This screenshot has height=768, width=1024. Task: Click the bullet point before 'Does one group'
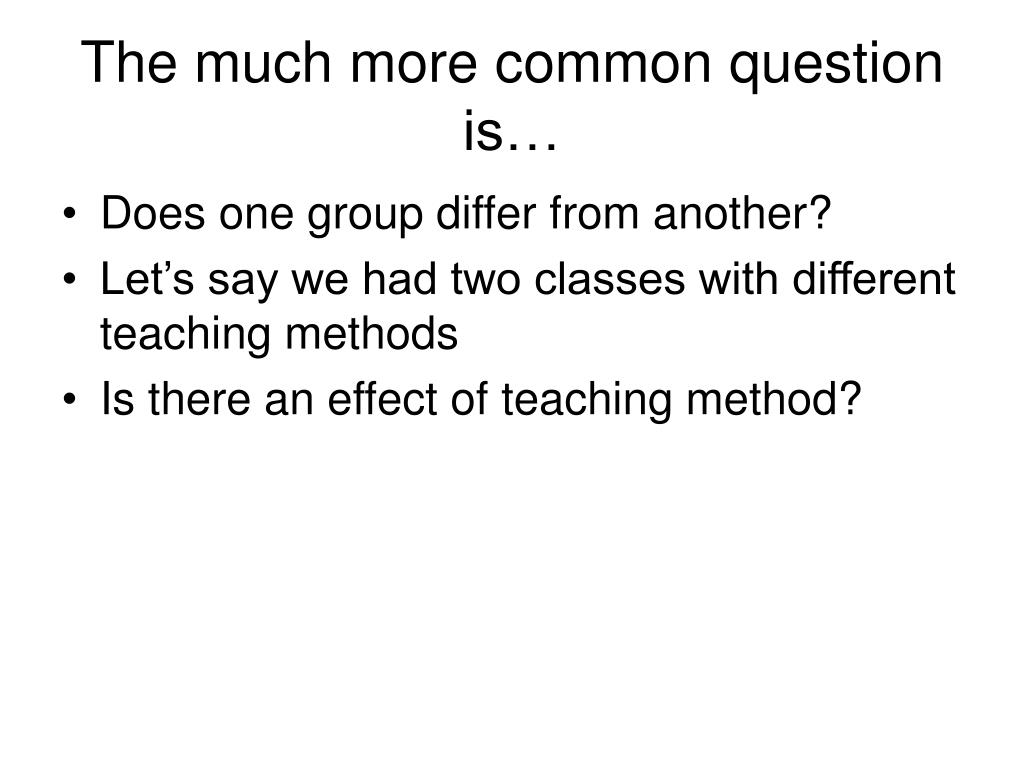(x=70, y=215)
